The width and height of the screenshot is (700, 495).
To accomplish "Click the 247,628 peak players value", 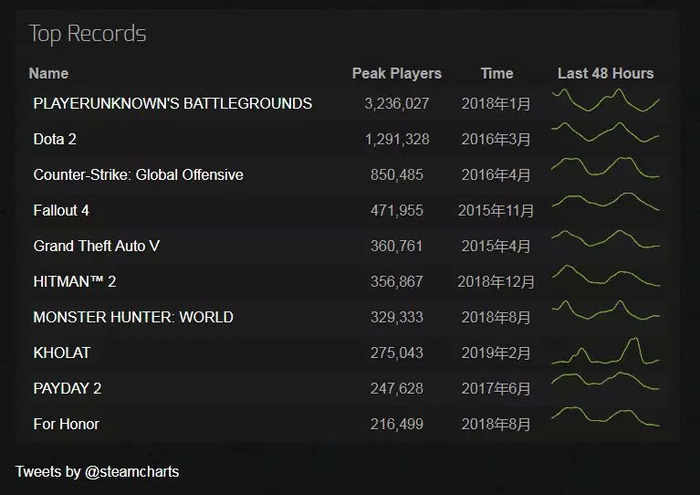I will pos(396,389).
